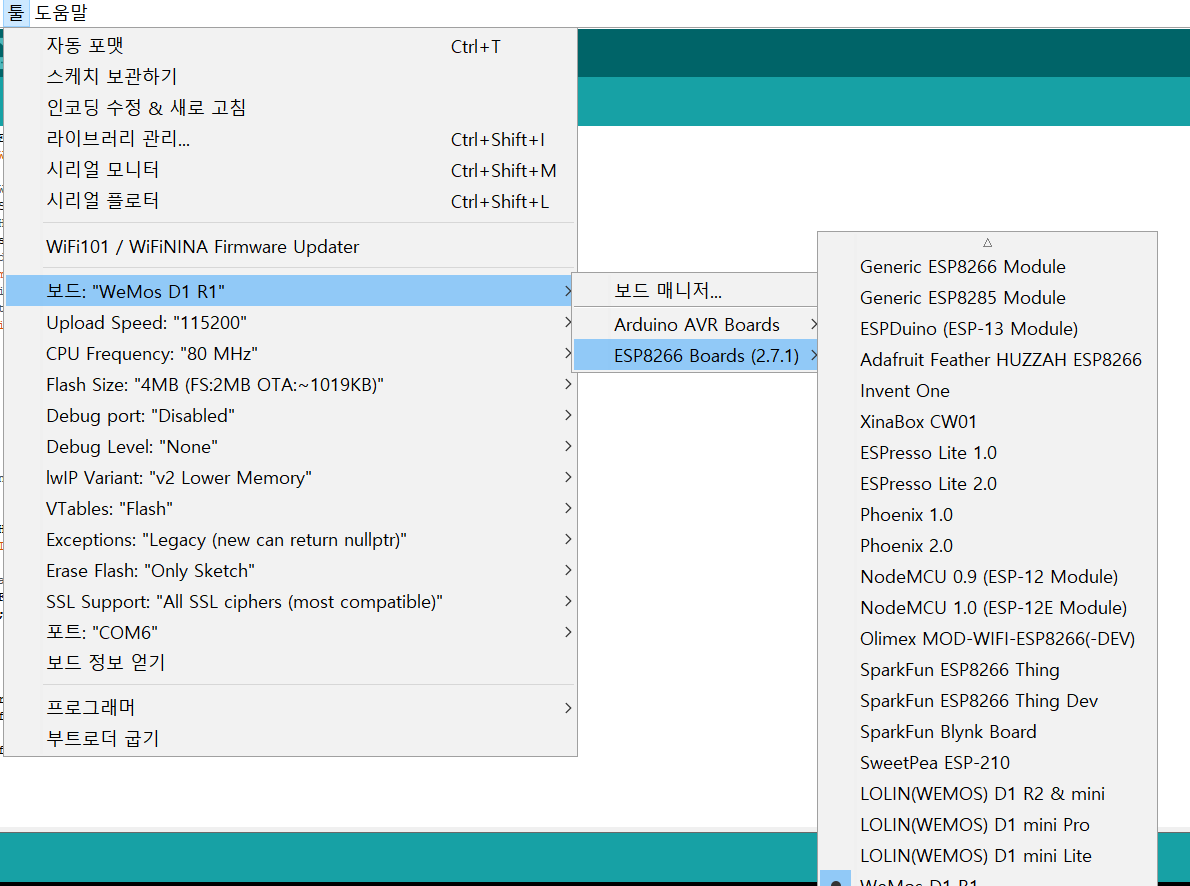1190x886 pixels.
Task: Select LOLIN(WEMOS) D1 mini Lite board
Action: tap(987, 856)
